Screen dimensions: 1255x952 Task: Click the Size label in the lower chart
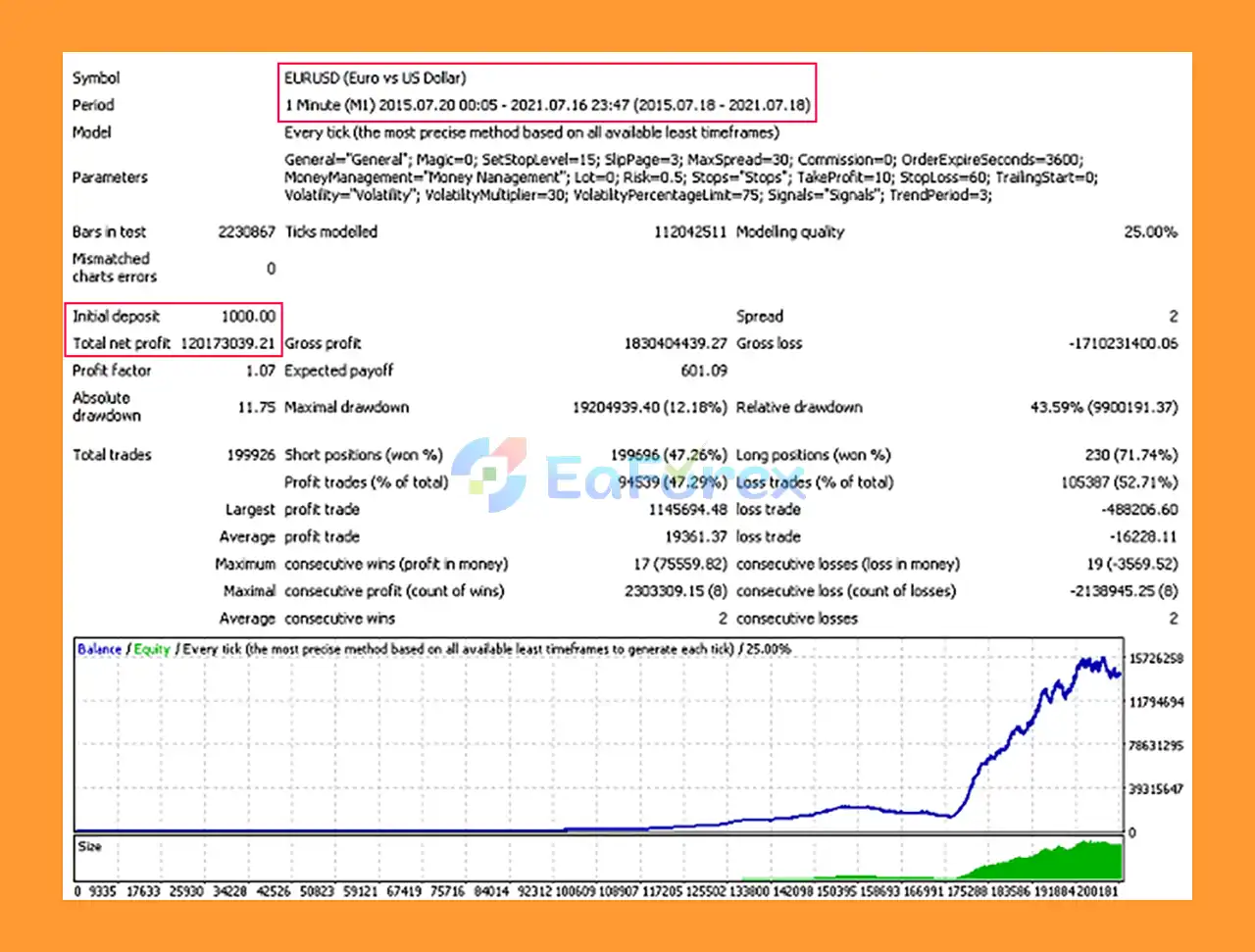point(89,846)
